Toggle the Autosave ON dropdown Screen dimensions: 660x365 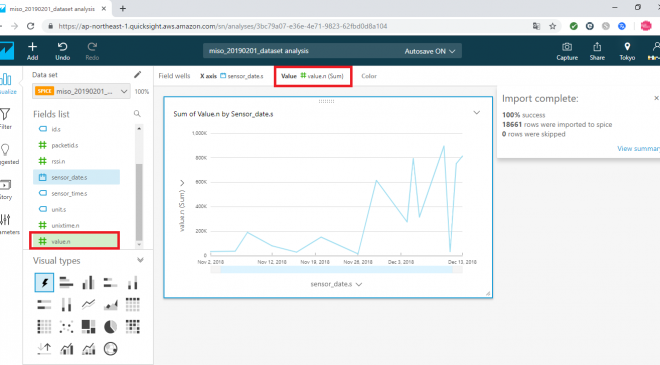[x=430, y=51]
